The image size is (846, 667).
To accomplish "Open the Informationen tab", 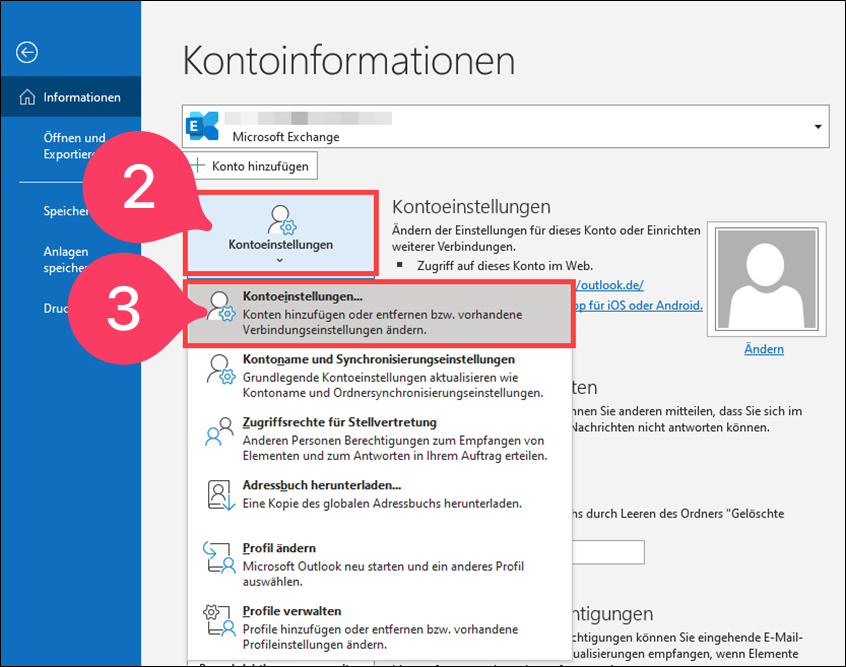I will point(71,97).
